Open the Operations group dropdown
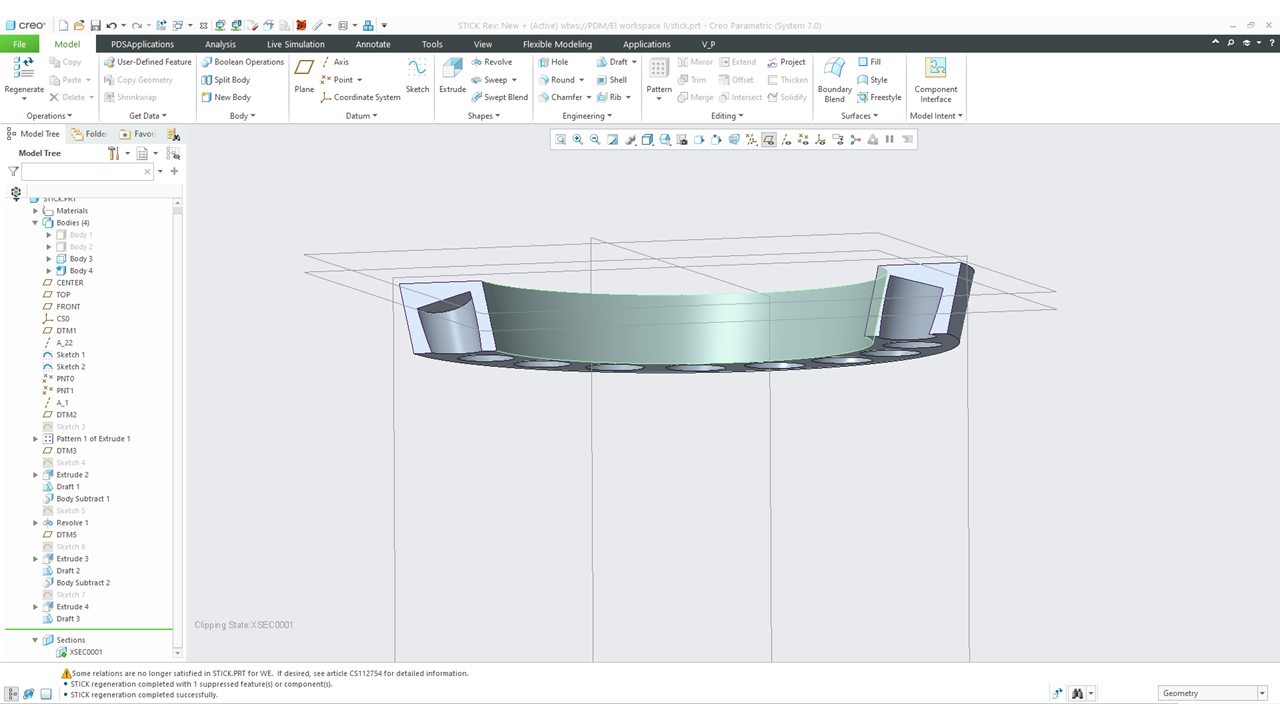 [49, 116]
